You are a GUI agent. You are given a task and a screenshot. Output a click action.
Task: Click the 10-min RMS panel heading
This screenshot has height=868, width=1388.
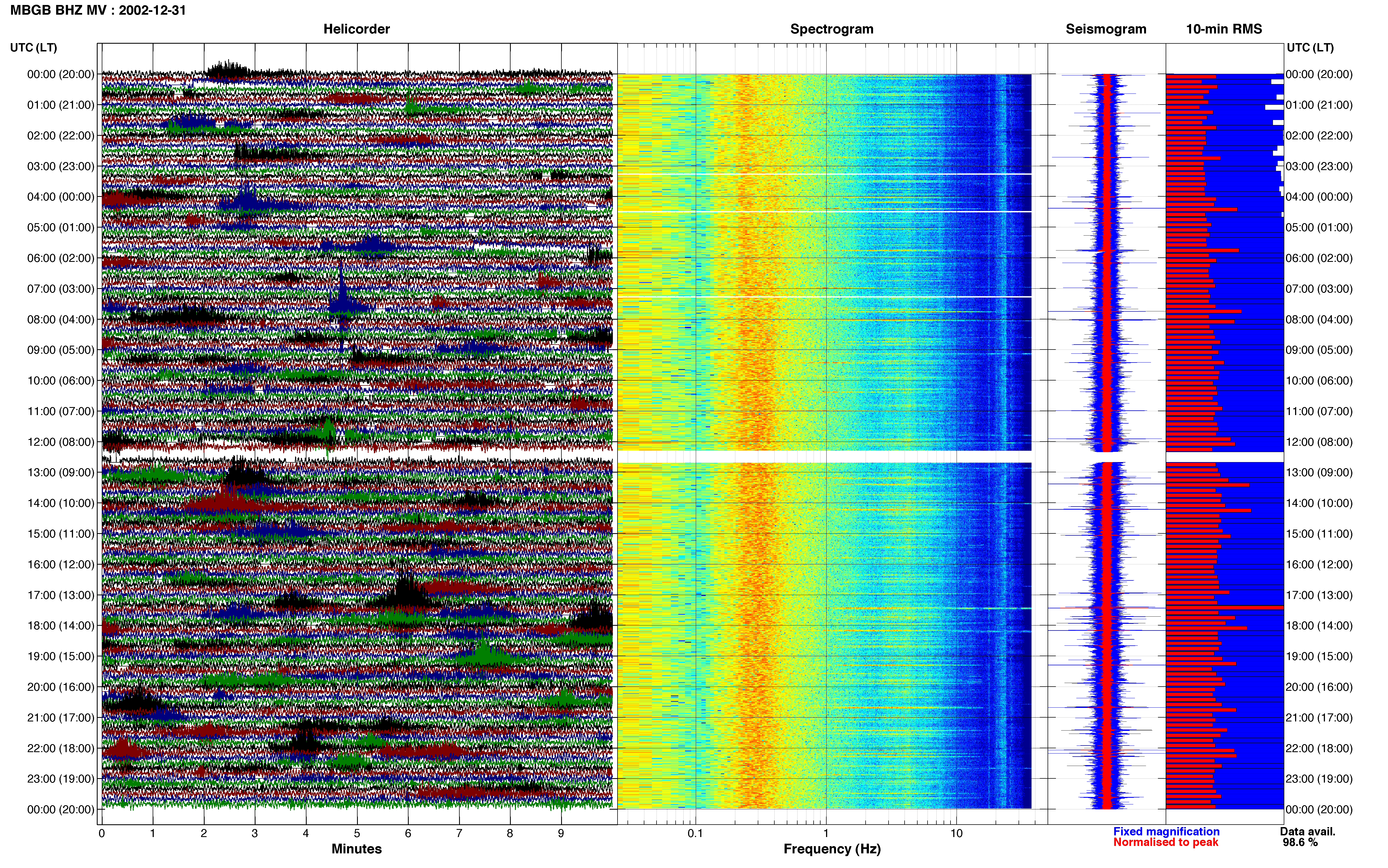(1224, 29)
